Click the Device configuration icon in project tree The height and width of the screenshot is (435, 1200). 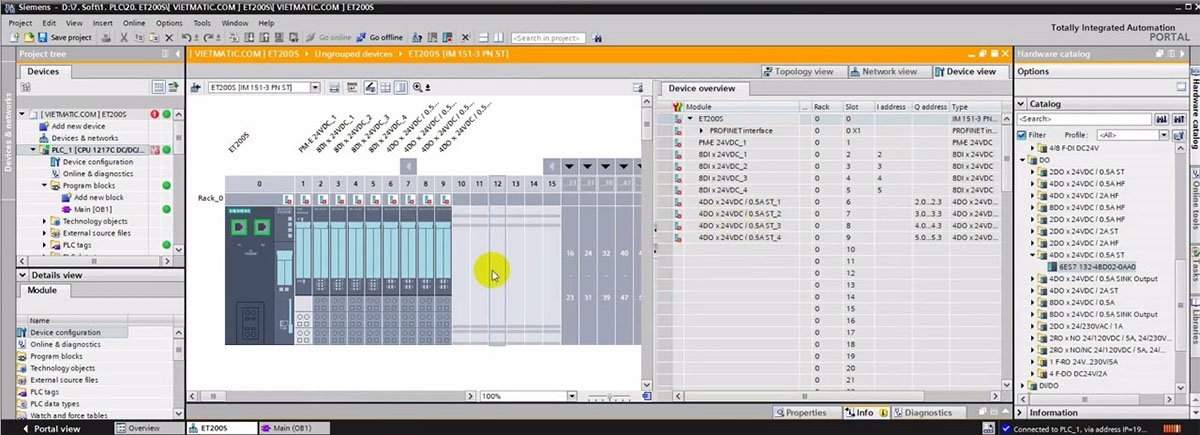56,162
